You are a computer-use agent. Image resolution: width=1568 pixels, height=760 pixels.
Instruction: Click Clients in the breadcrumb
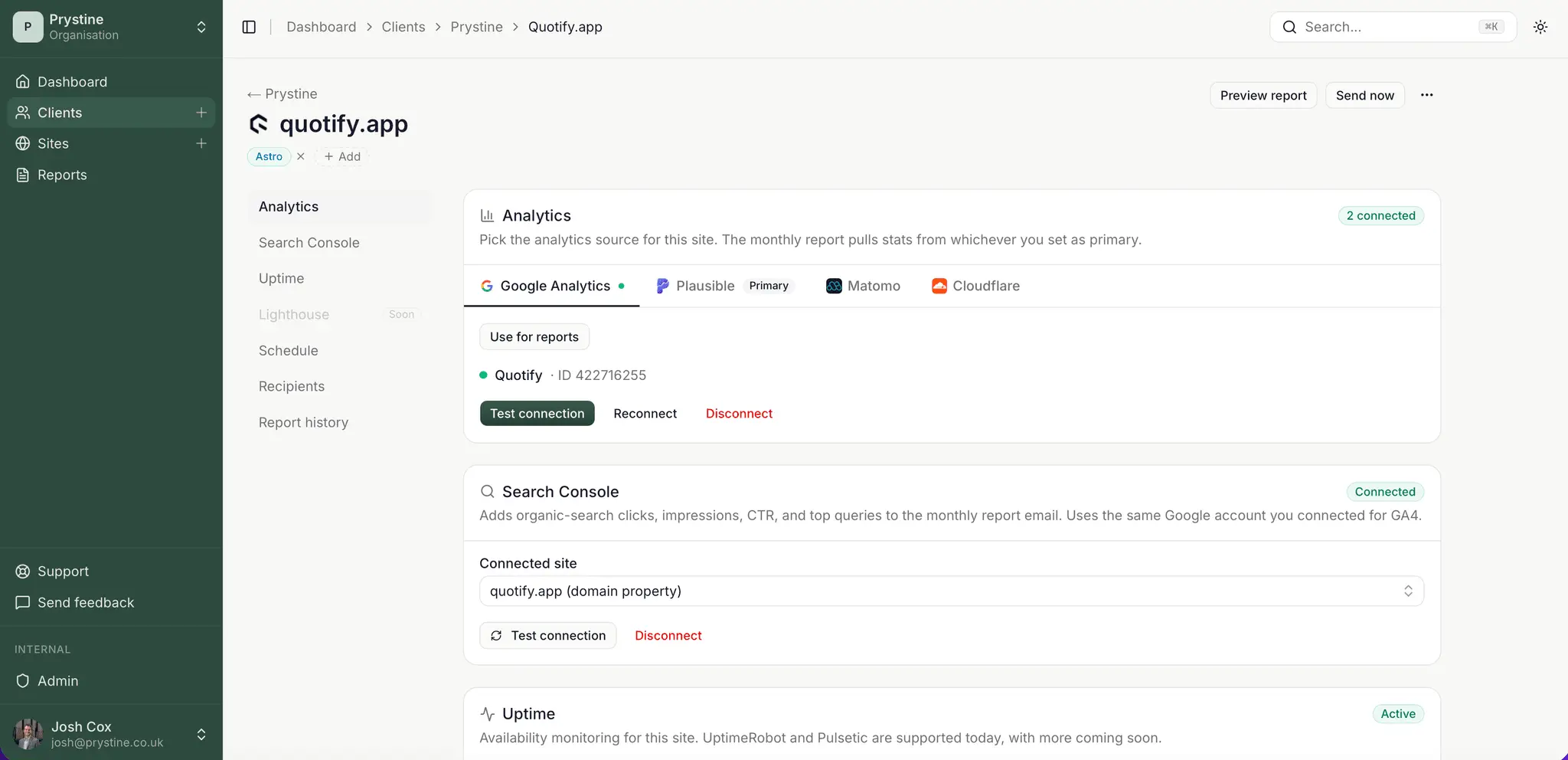(x=403, y=27)
